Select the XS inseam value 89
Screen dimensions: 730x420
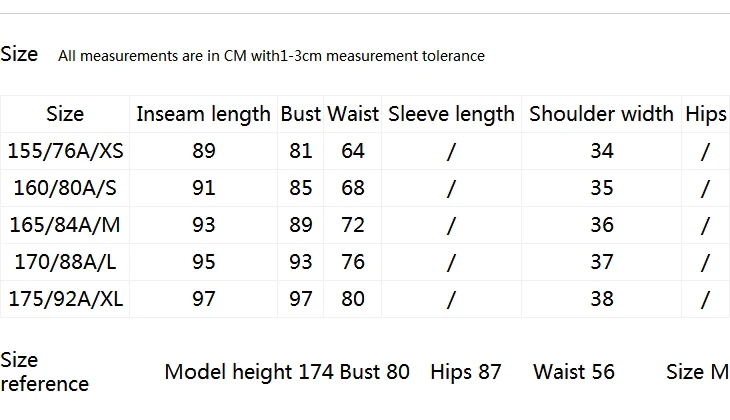(x=204, y=151)
